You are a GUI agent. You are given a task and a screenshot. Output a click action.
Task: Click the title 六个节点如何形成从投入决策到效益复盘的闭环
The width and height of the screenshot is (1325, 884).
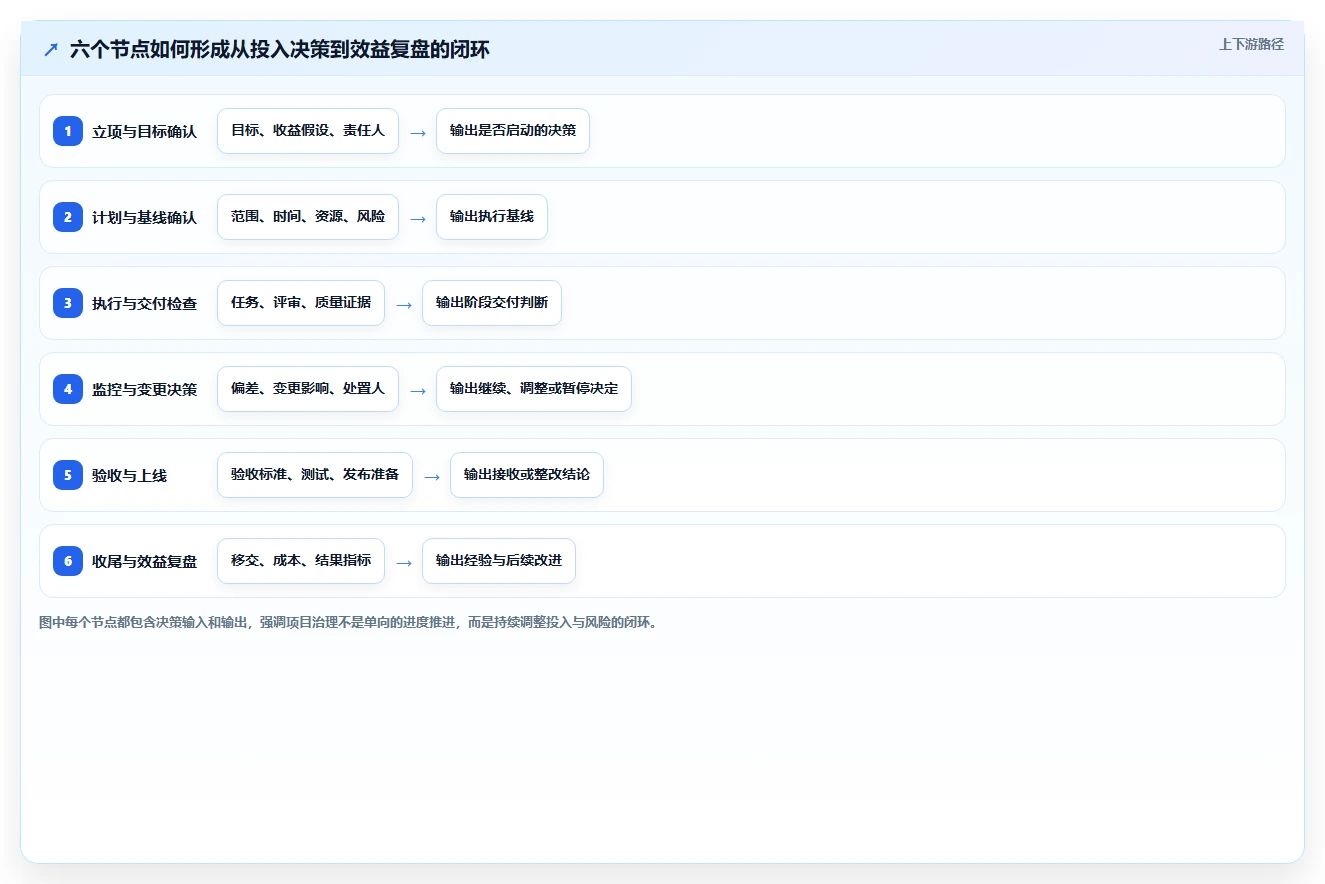pos(280,49)
